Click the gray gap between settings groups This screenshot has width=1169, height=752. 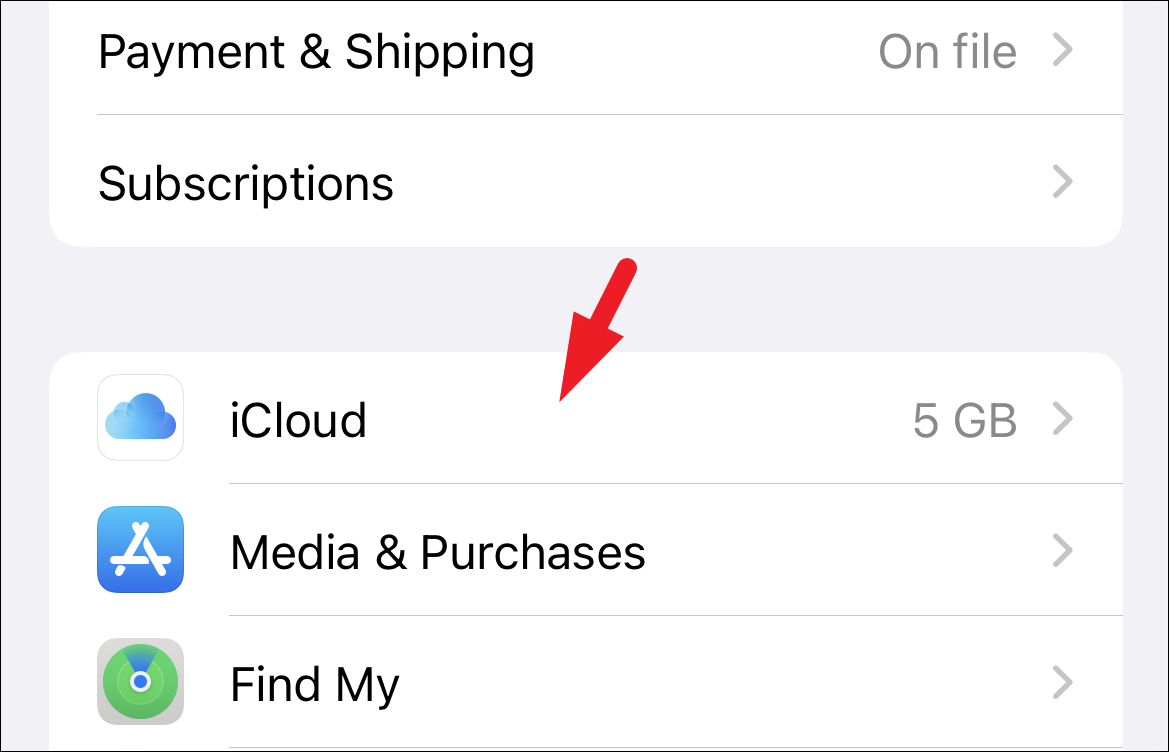[298, 299]
